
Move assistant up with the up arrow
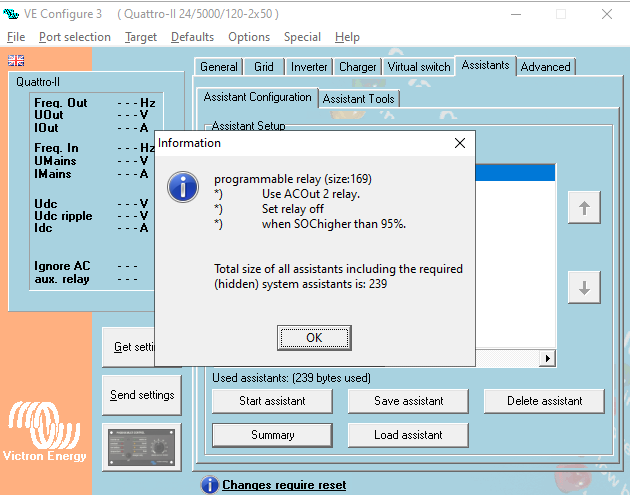click(x=584, y=208)
